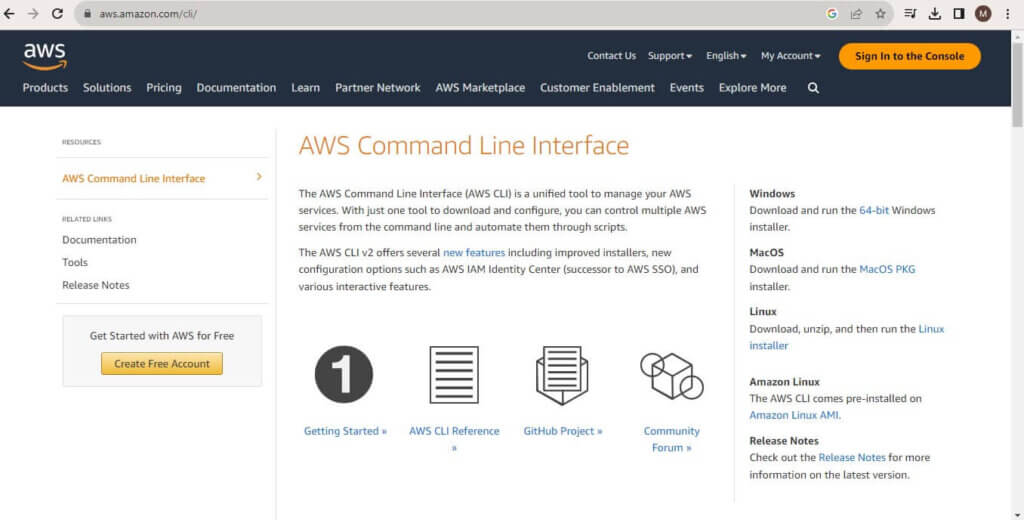Click chevron beside AWS Command Line Interface

(259, 177)
